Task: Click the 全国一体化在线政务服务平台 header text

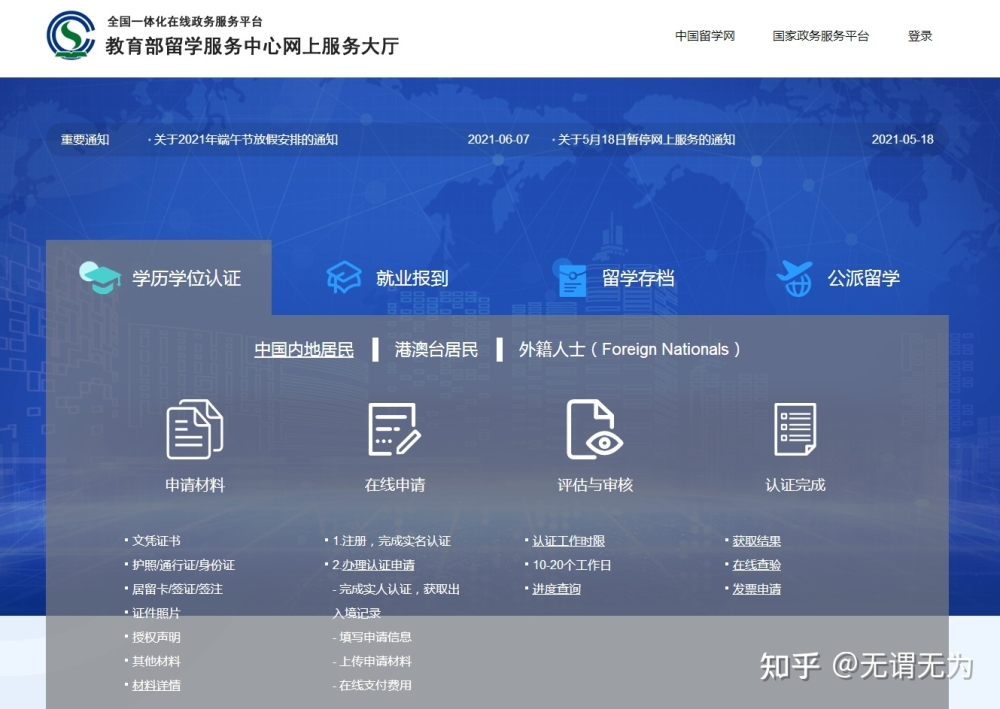Action: coord(184,21)
